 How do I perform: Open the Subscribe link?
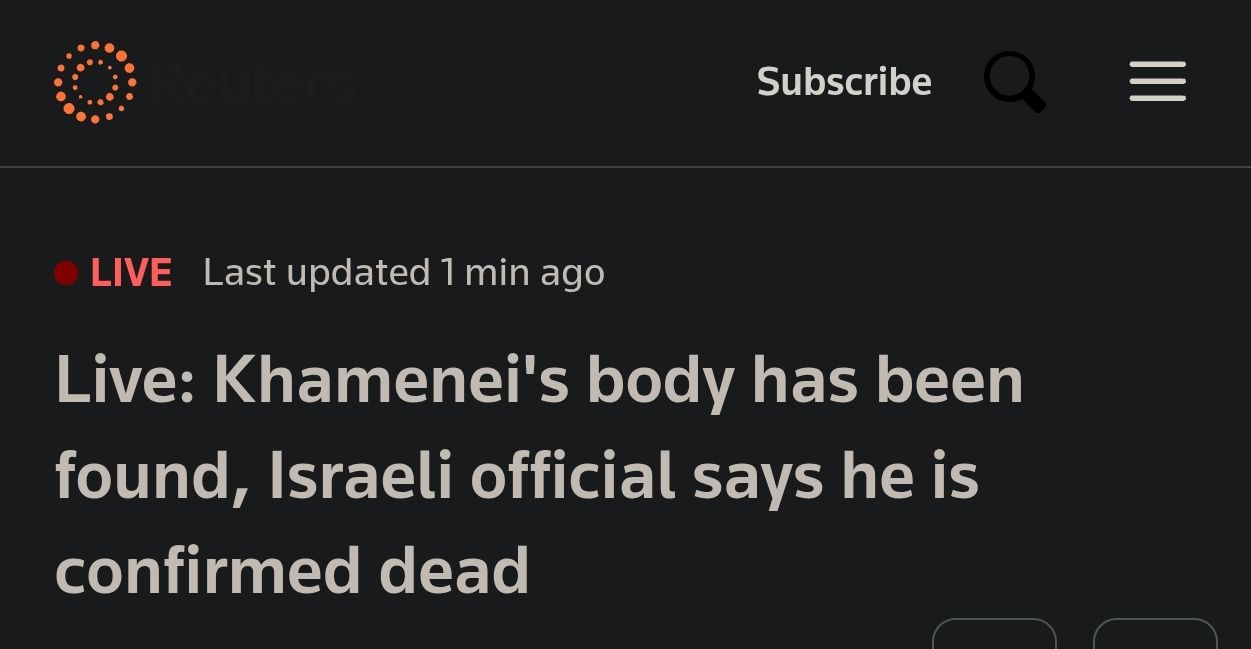844,82
